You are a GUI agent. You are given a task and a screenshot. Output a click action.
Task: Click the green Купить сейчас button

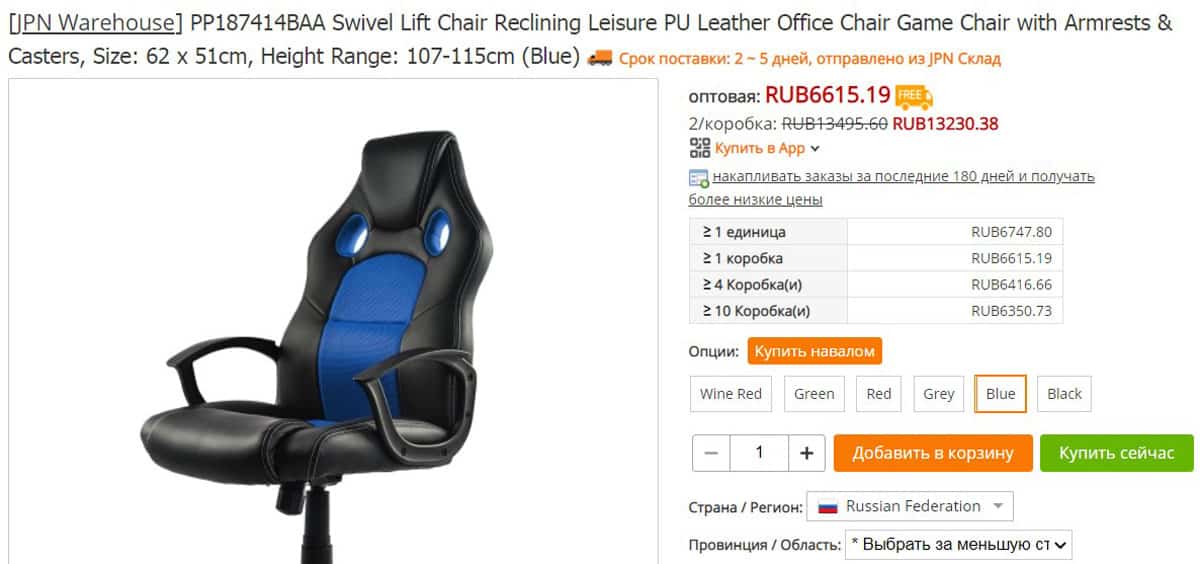point(1117,453)
